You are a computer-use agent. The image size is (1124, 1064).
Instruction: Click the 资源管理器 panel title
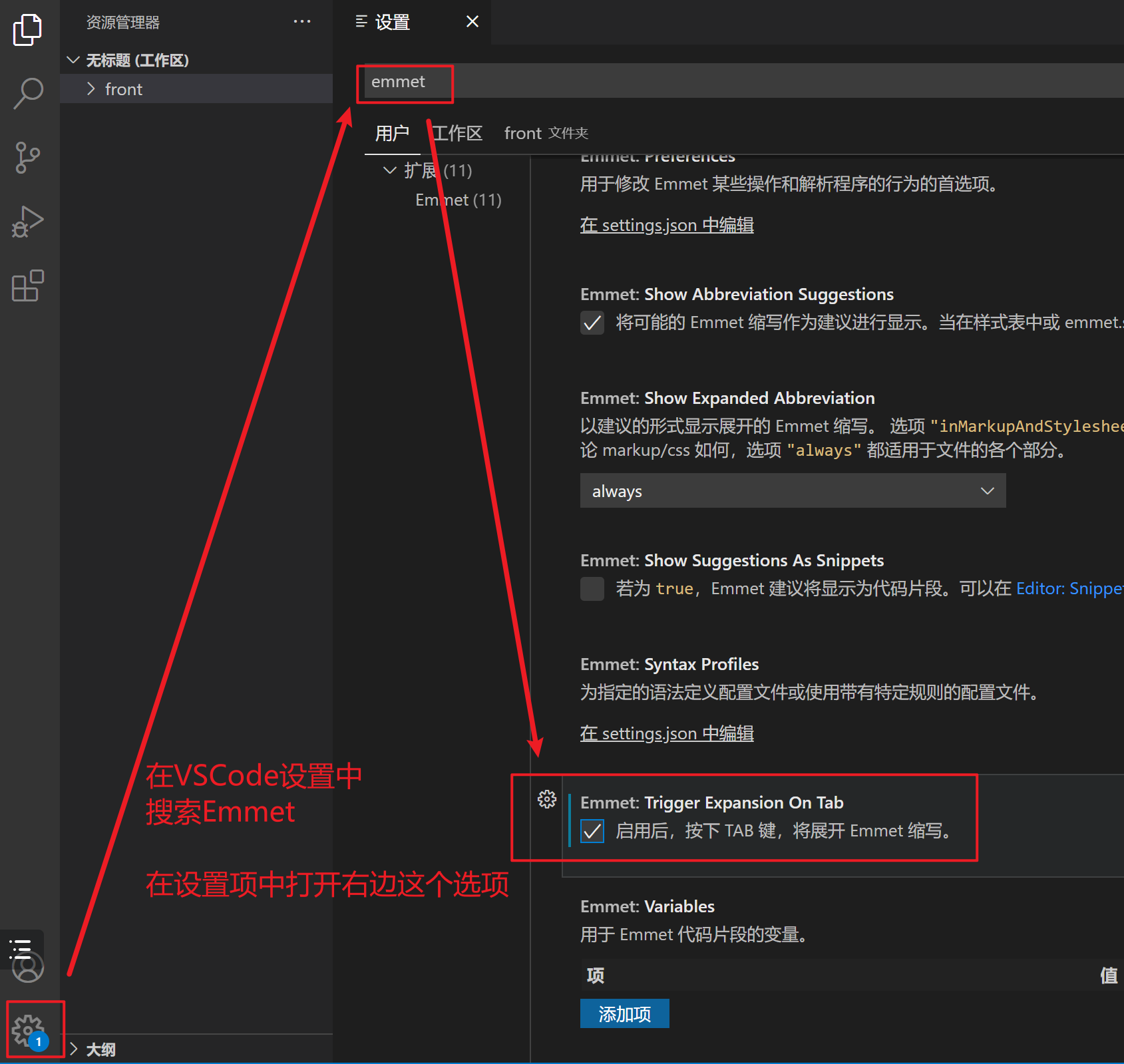(x=123, y=22)
